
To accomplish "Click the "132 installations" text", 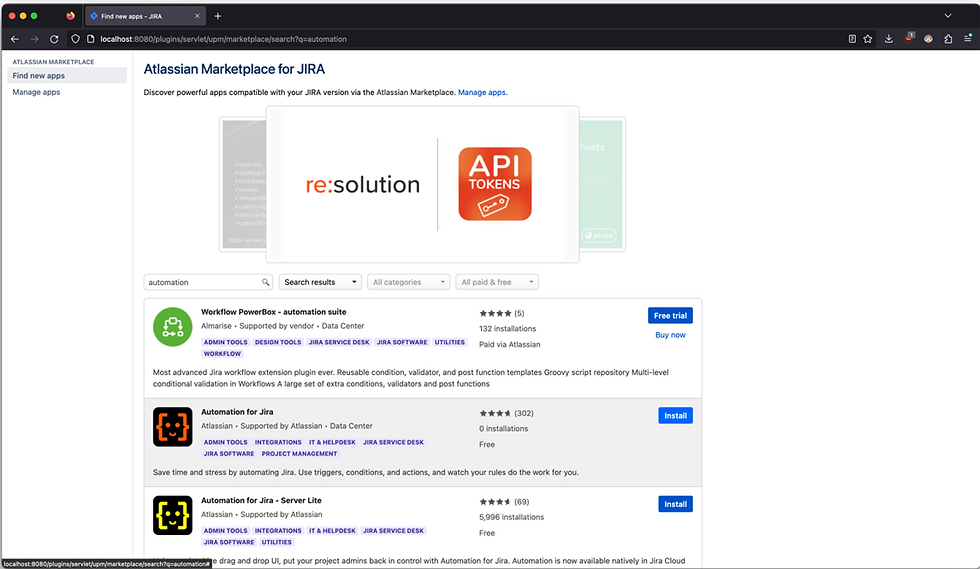I will coord(508,328).
